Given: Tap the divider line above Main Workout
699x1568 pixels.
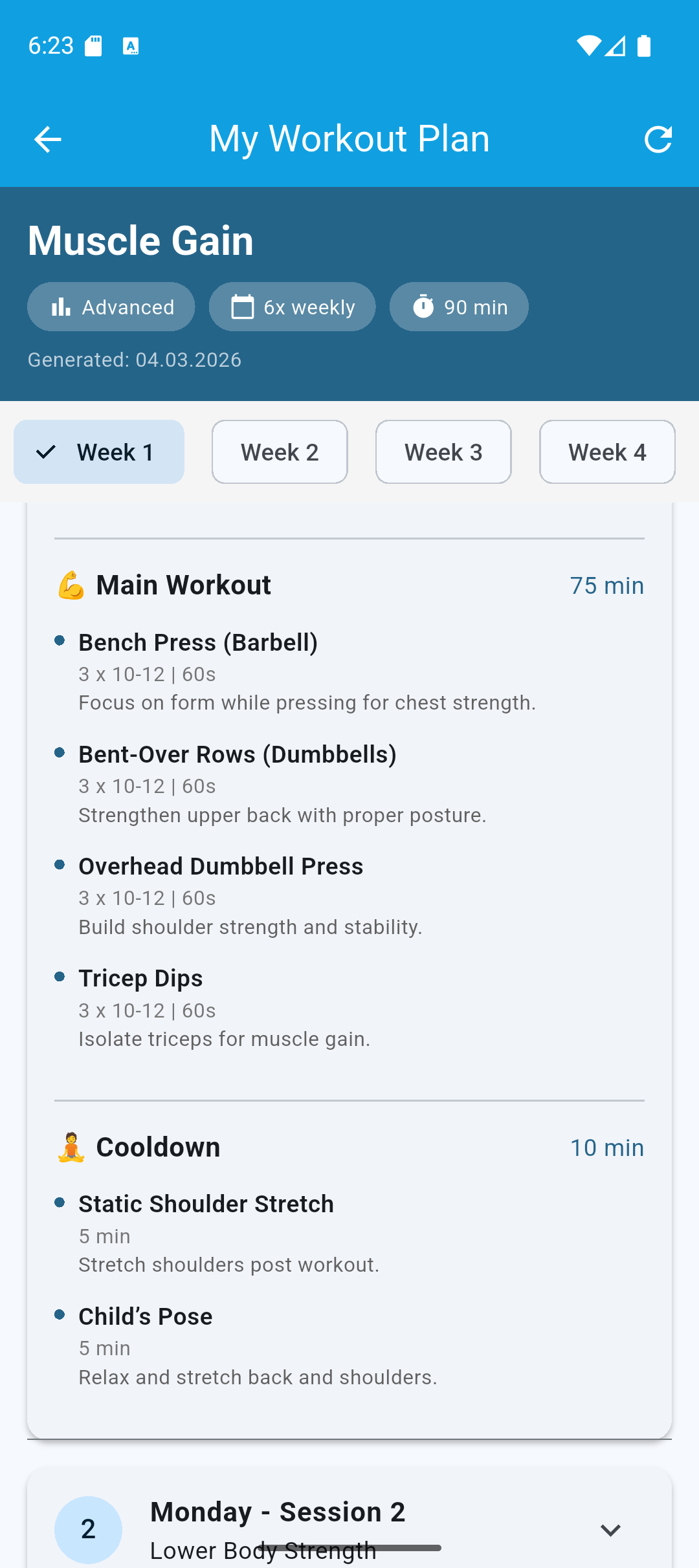Looking at the screenshot, I should (x=349, y=538).
